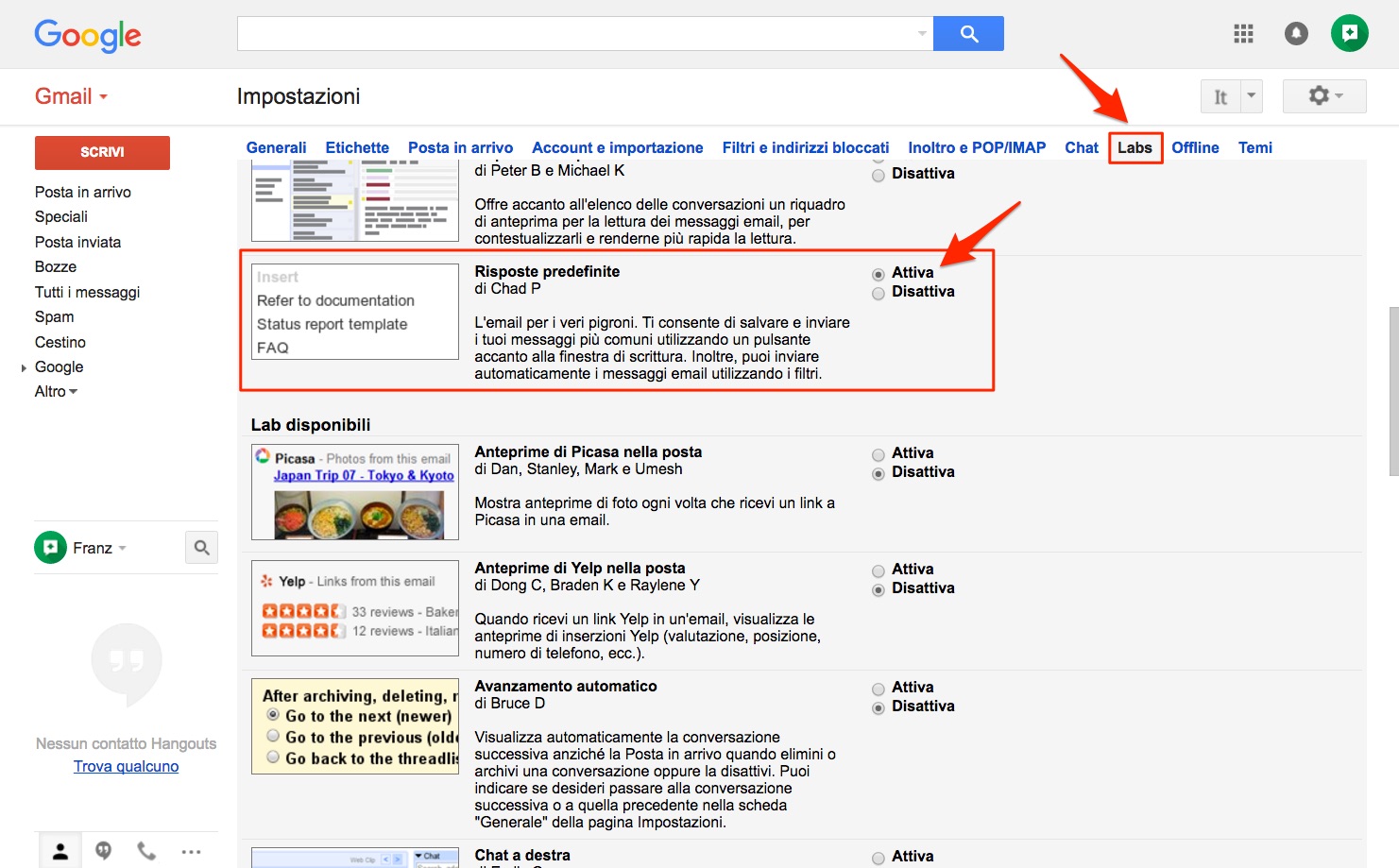Expand the Altro section in sidebar
This screenshot has height=868, width=1399.
[56, 391]
